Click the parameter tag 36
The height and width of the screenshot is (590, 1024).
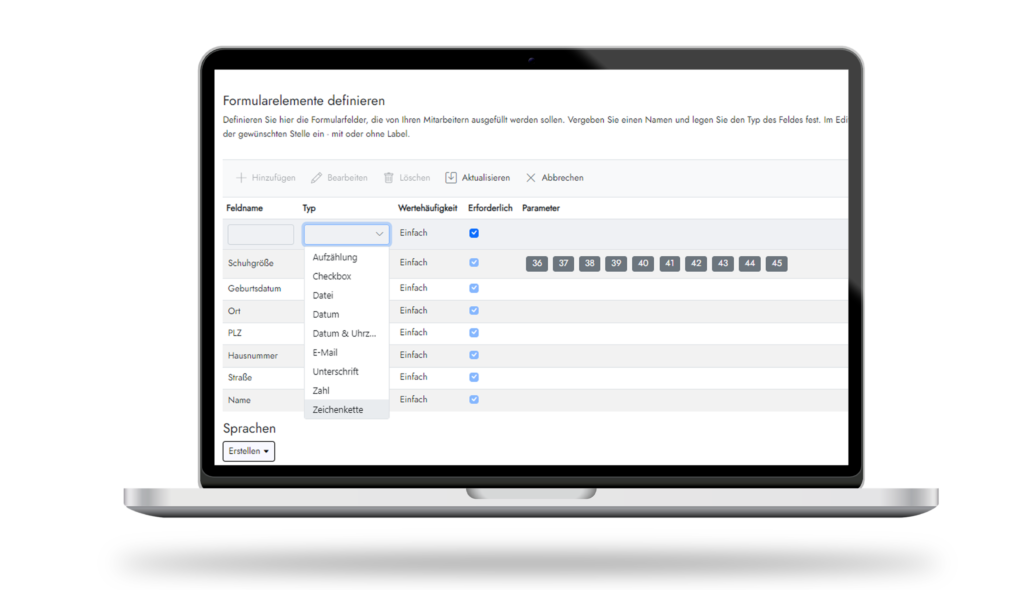pos(537,263)
